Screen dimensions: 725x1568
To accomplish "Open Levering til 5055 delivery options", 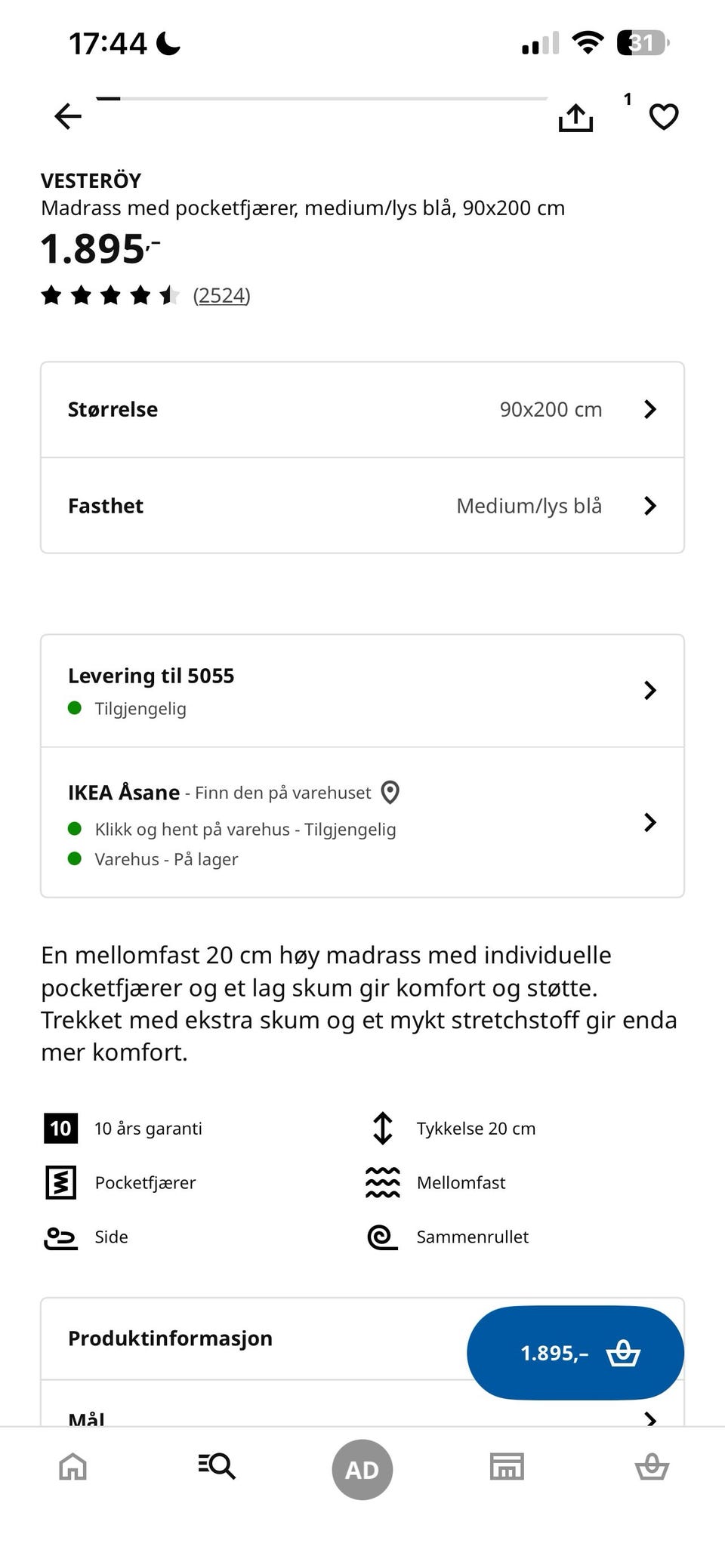I will (x=362, y=691).
